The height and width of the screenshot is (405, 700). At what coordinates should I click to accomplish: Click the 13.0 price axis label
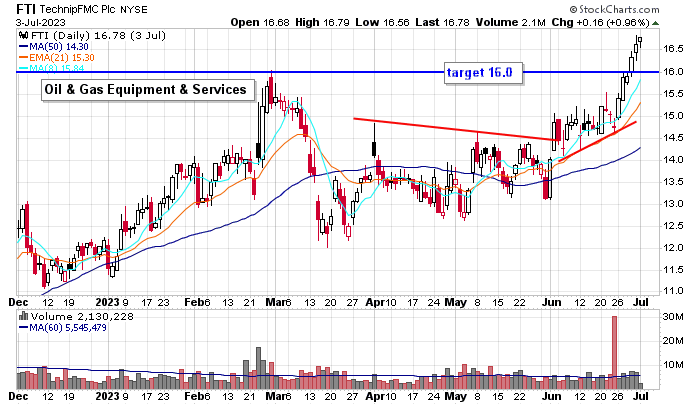point(673,204)
